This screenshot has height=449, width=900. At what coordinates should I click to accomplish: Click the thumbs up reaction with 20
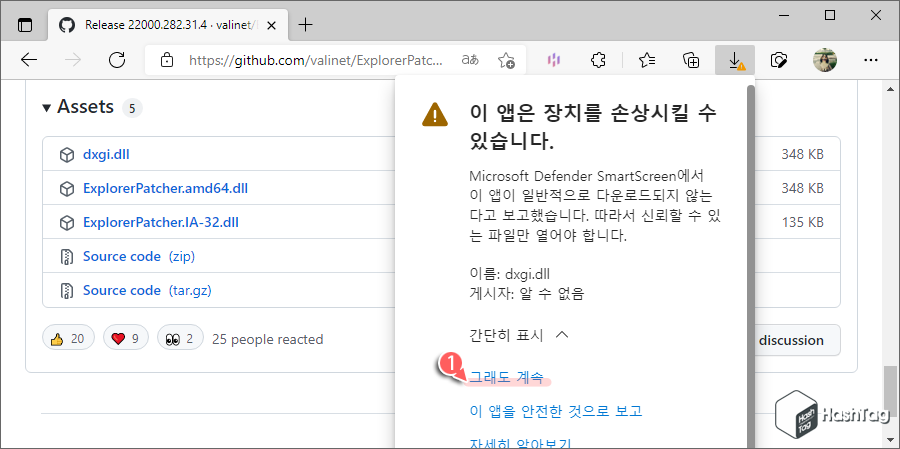point(68,339)
